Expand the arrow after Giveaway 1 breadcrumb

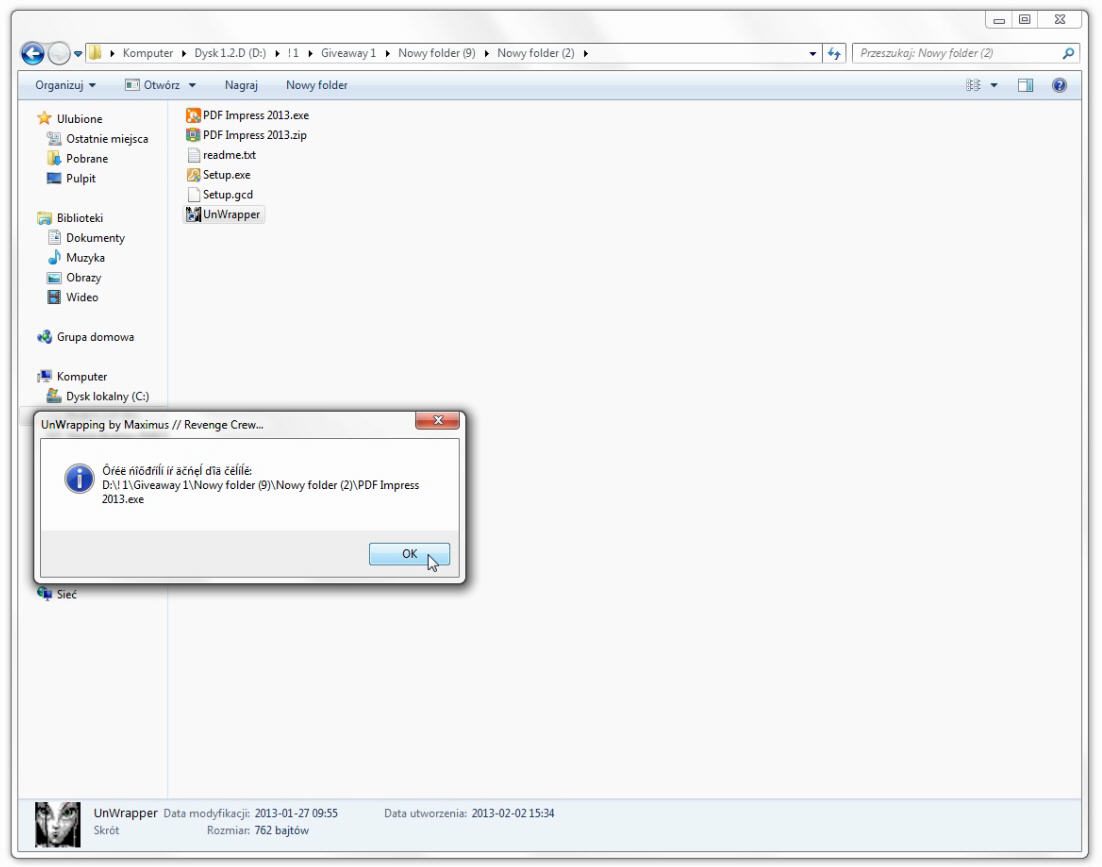(387, 53)
